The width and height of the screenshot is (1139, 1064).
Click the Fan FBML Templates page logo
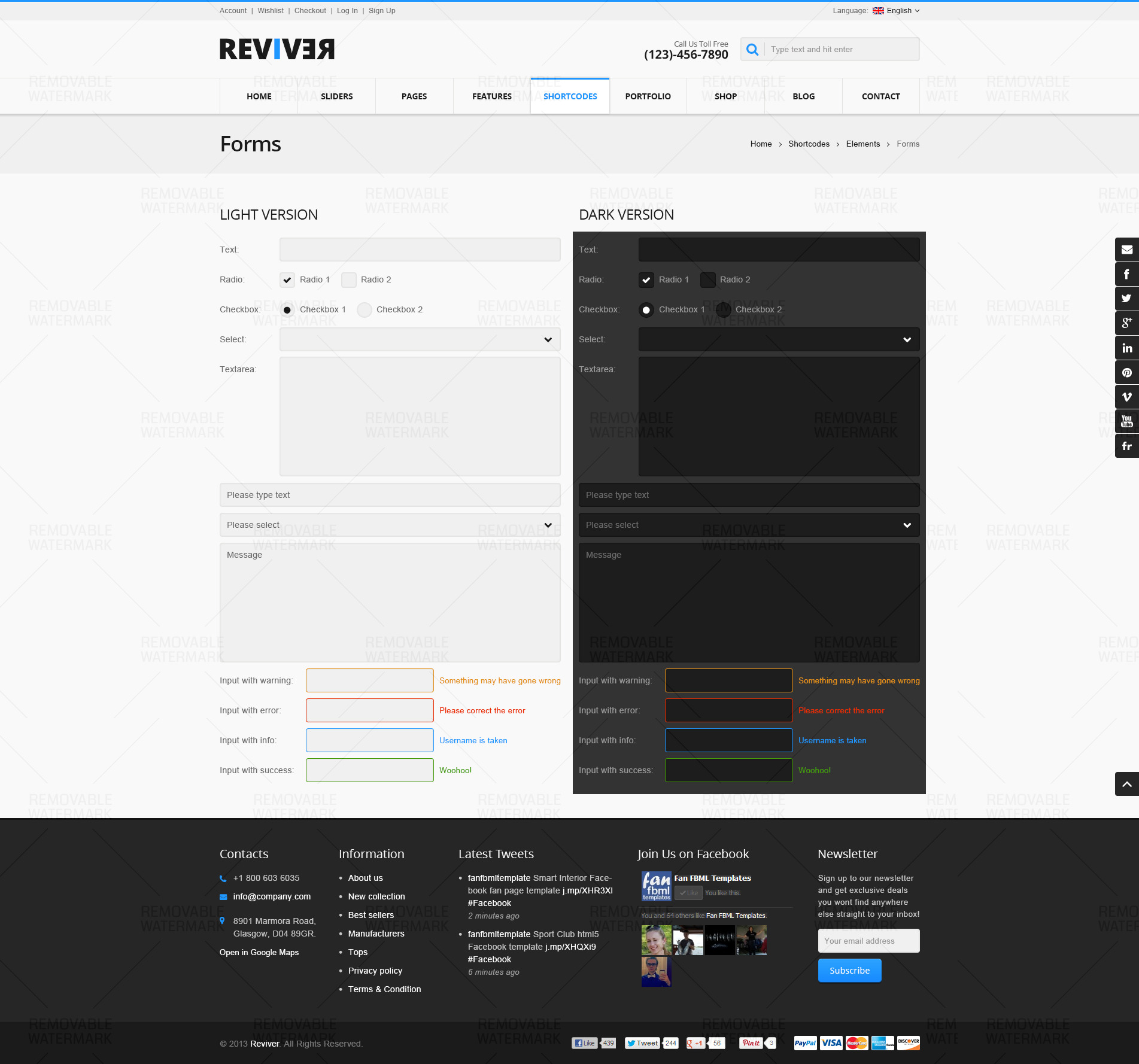coord(657,886)
